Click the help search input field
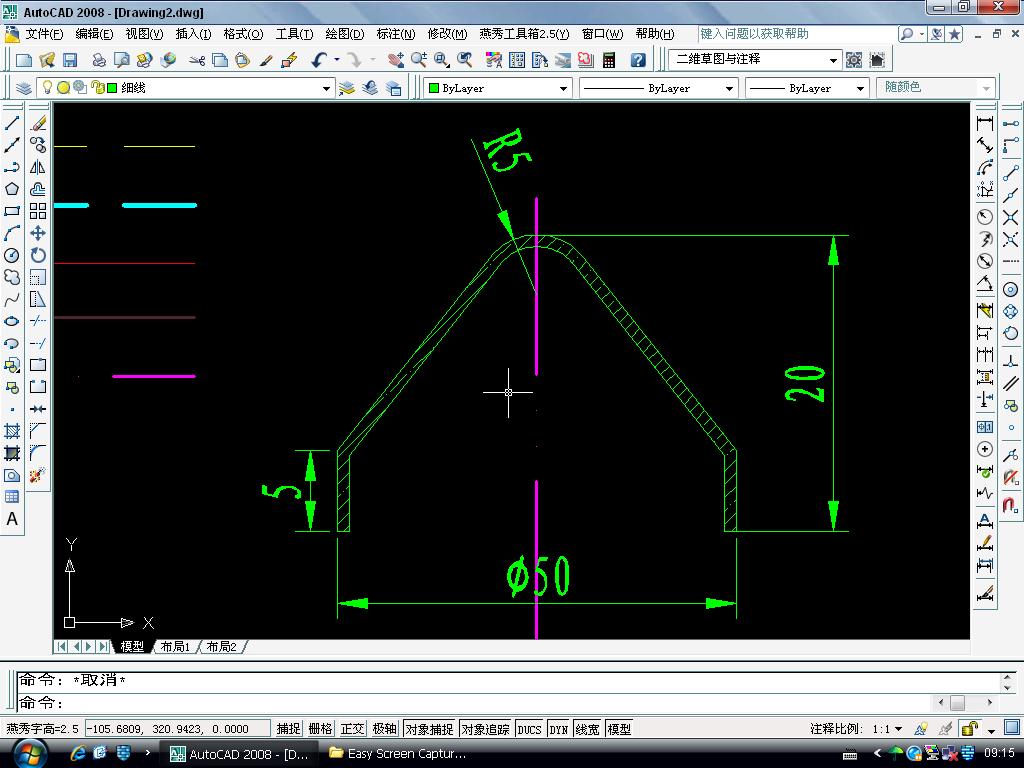The image size is (1024, 768). [797, 34]
